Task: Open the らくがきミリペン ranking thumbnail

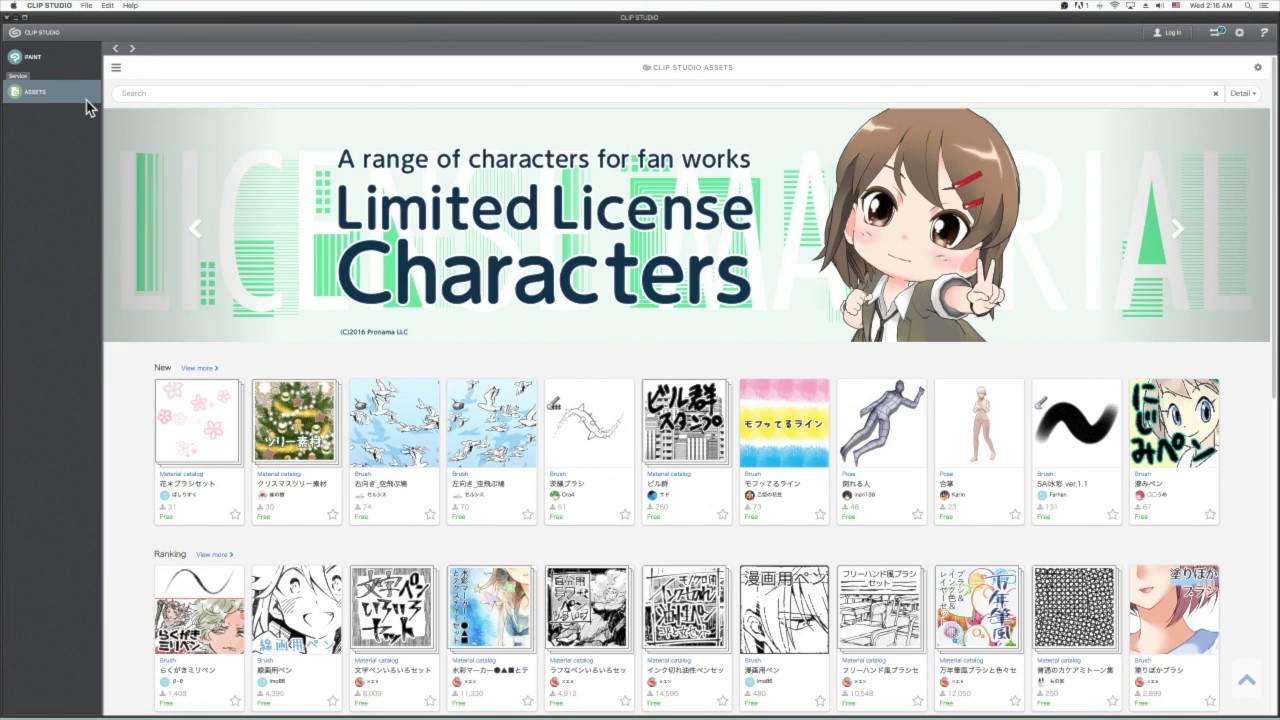Action: point(198,609)
